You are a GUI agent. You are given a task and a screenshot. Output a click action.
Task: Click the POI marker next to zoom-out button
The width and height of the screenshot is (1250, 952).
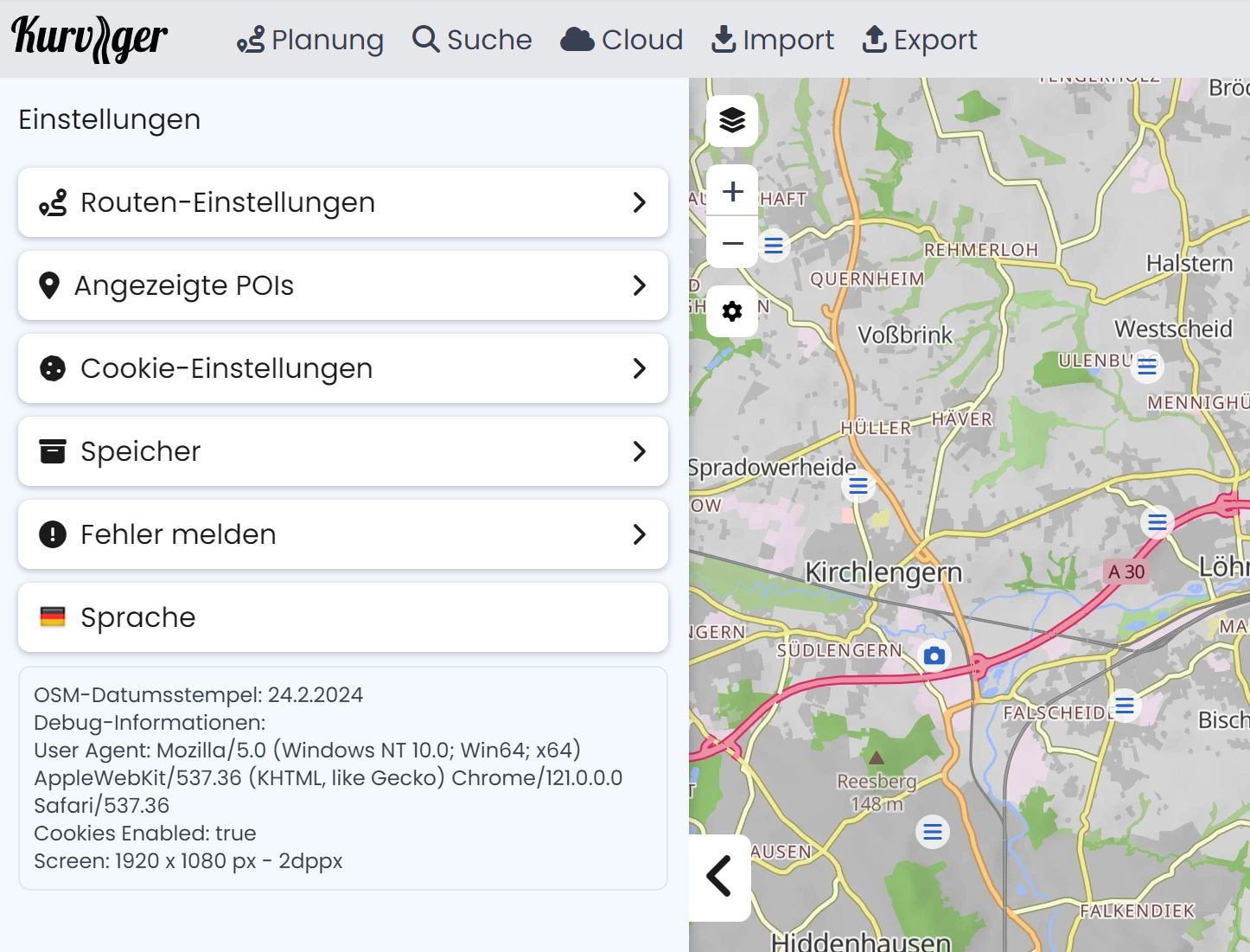point(774,246)
